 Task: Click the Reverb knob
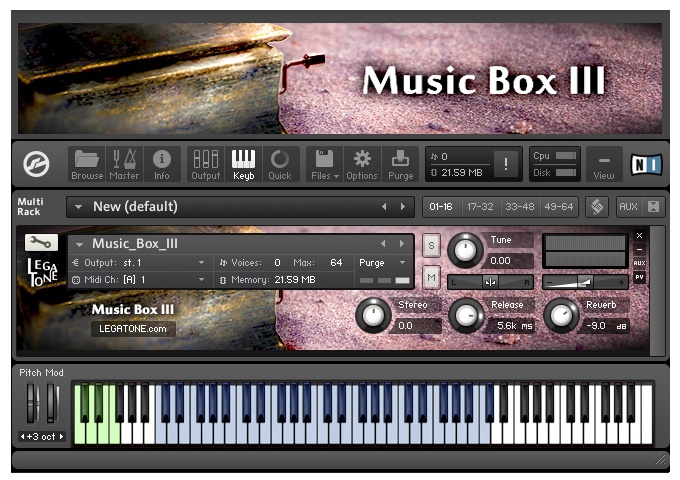561,315
